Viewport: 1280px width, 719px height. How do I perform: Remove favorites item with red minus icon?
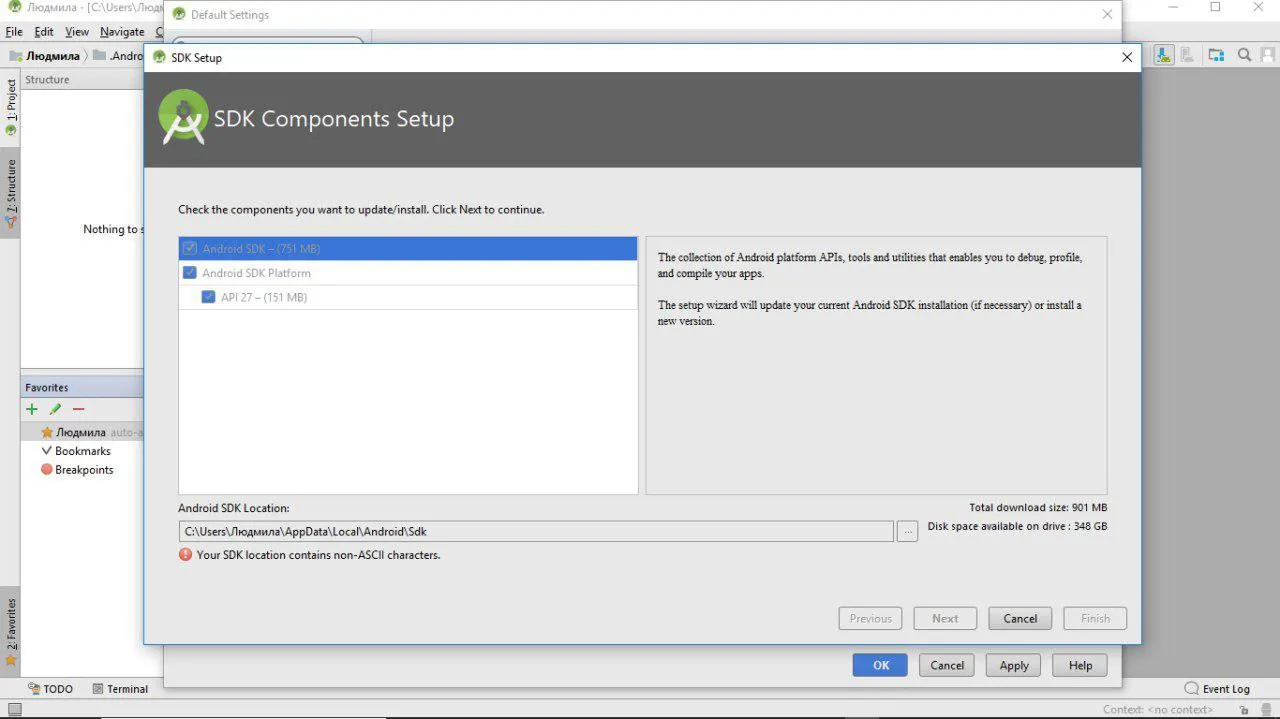pos(78,409)
